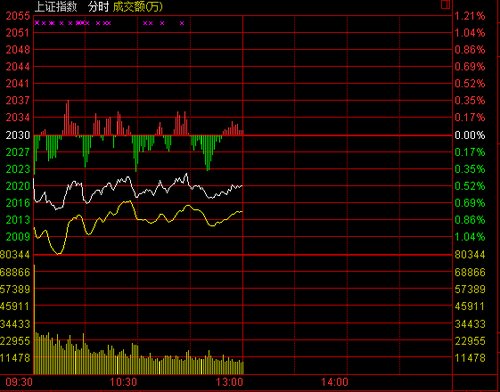Click the 10:30 time axis label

point(123,382)
